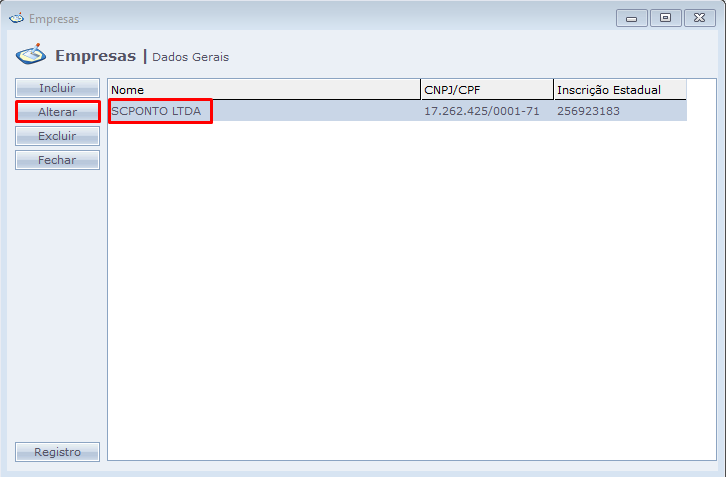Sort by the CNPJ/CPF column header

tap(486, 90)
